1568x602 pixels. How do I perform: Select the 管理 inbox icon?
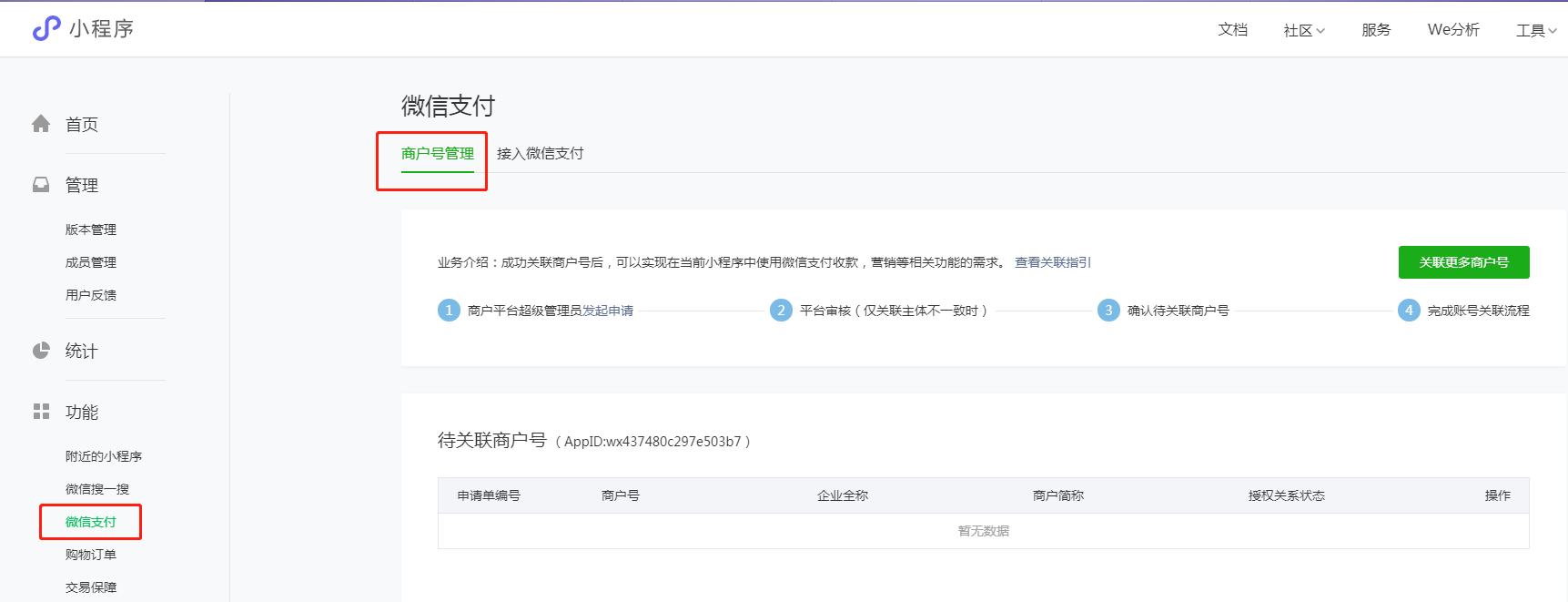[x=41, y=185]
